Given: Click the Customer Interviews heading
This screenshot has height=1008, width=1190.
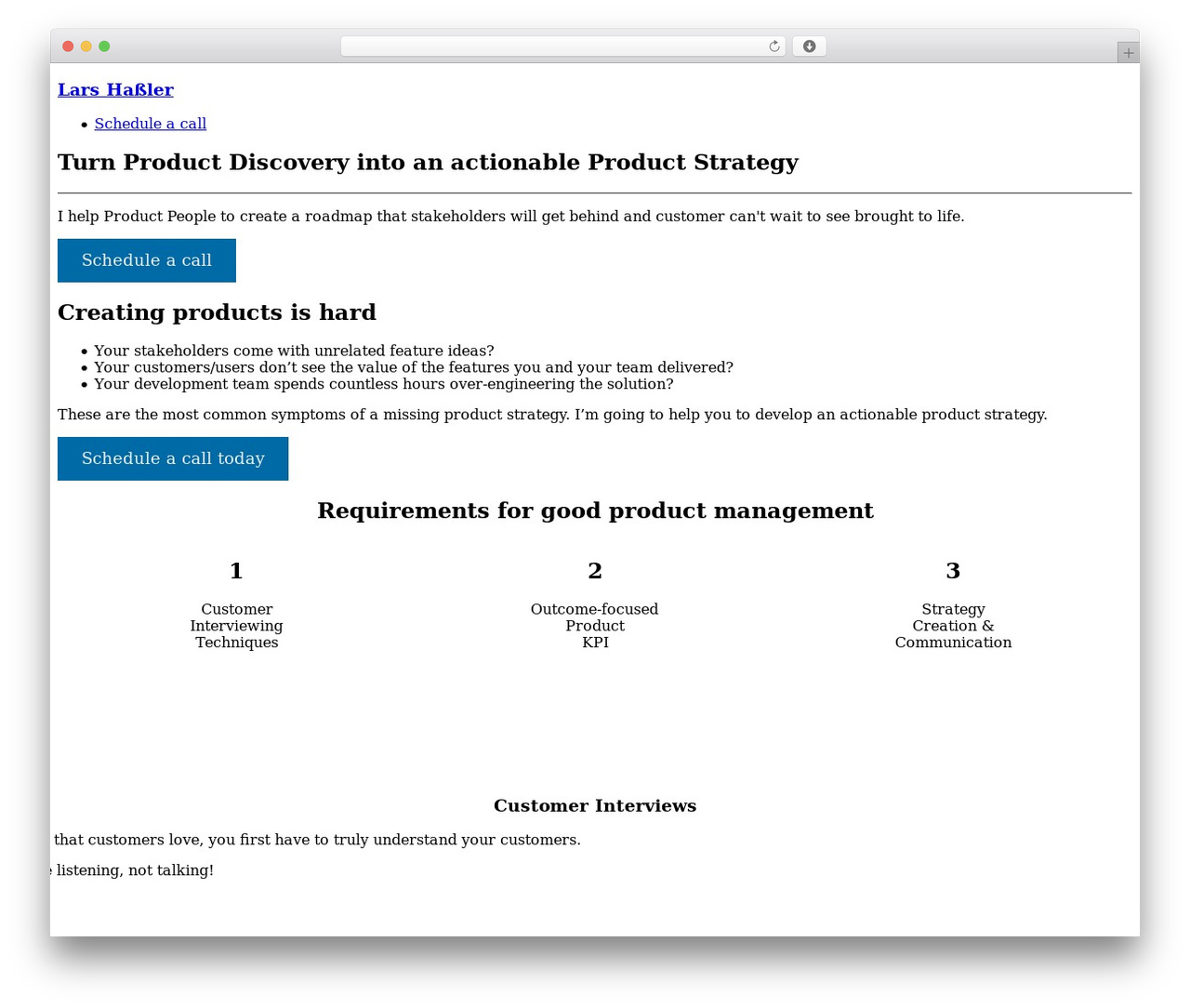Looking at the screenshot, I should click(595, 806).
